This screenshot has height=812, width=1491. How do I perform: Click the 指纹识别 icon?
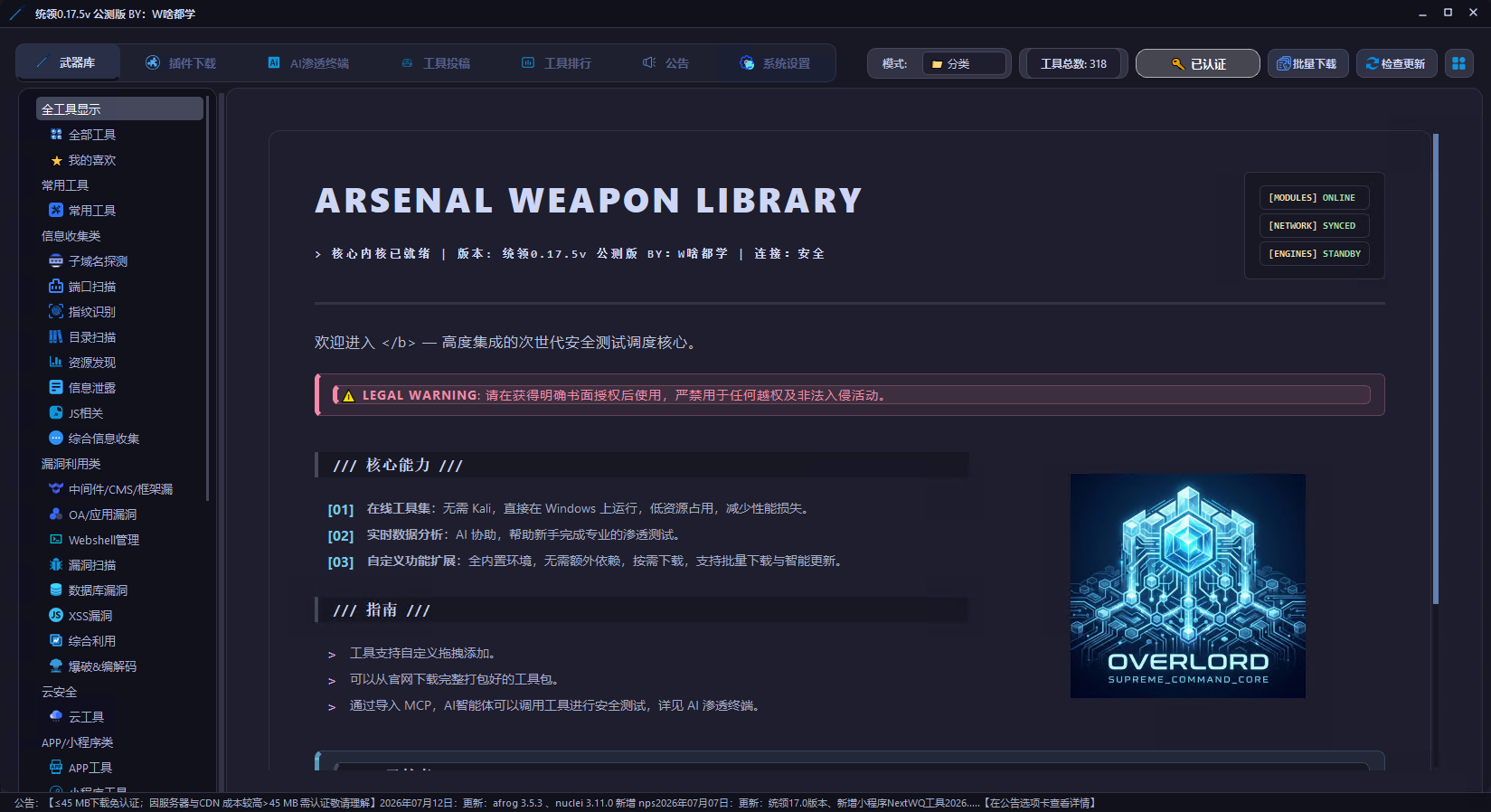pyautogui.click(x=56, y=312)
